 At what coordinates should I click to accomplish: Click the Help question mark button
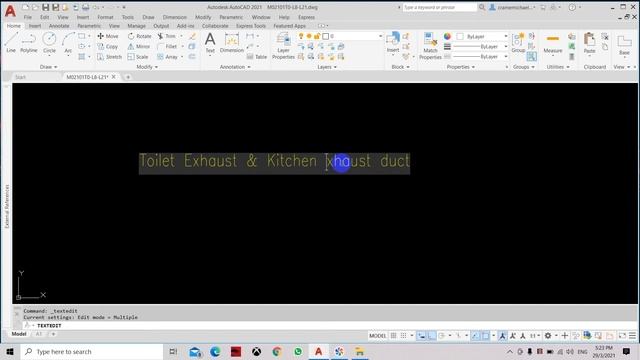coord(572,7)
